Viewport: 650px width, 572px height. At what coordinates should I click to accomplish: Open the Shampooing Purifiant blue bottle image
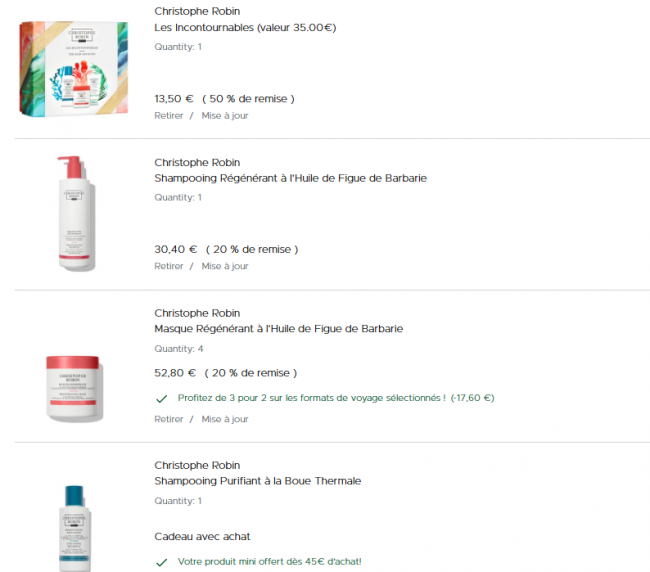75,528
